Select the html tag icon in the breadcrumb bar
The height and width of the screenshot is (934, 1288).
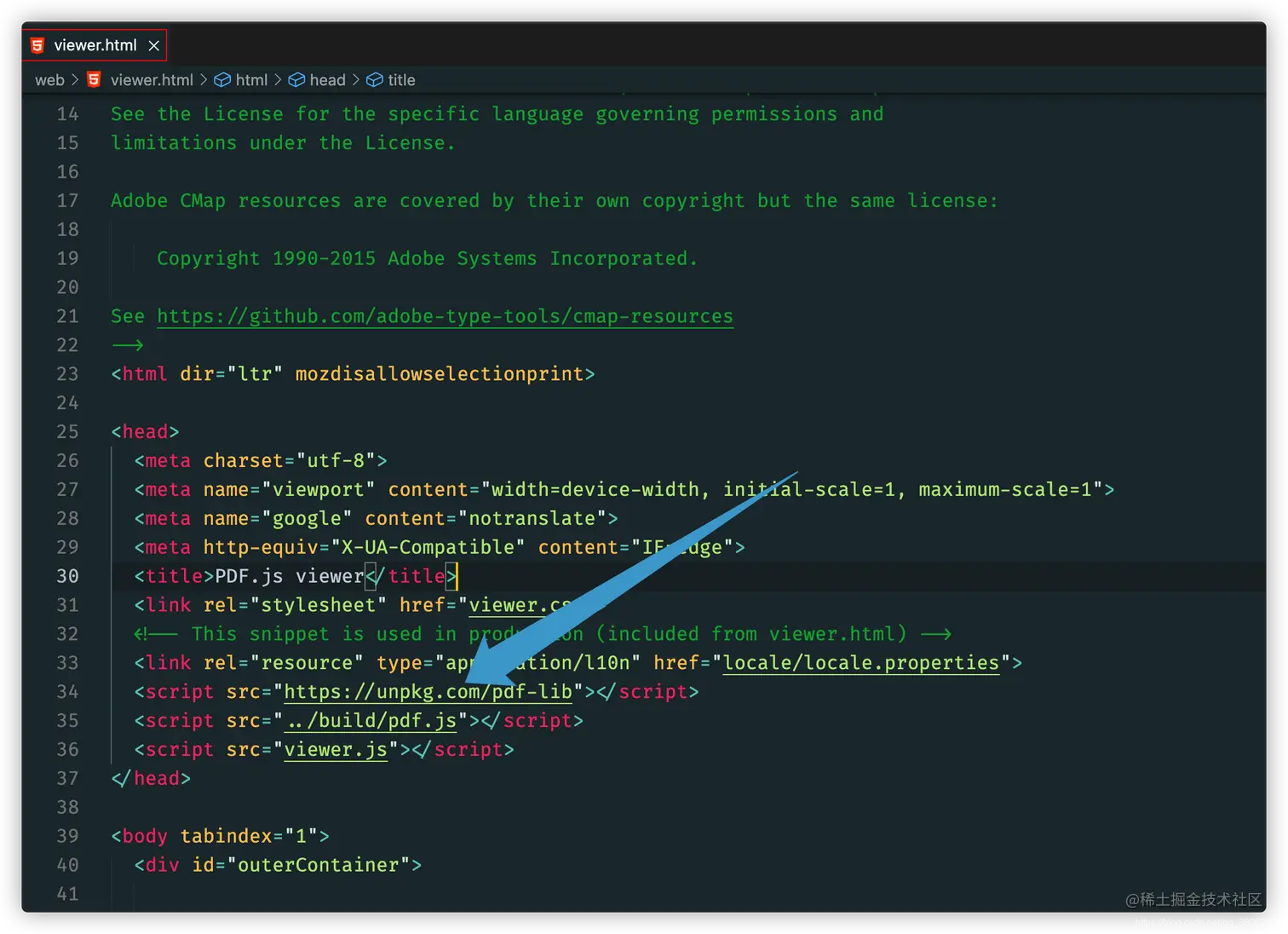point(222,79)
